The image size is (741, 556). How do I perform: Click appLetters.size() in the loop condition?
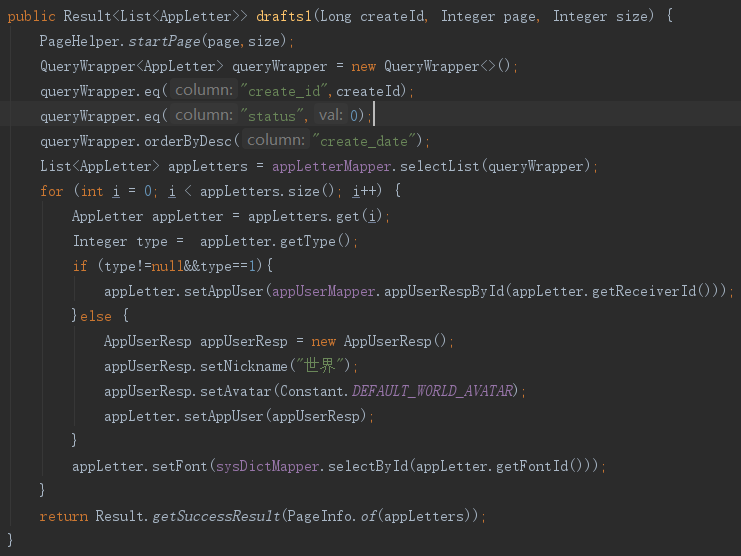point(267,191)
